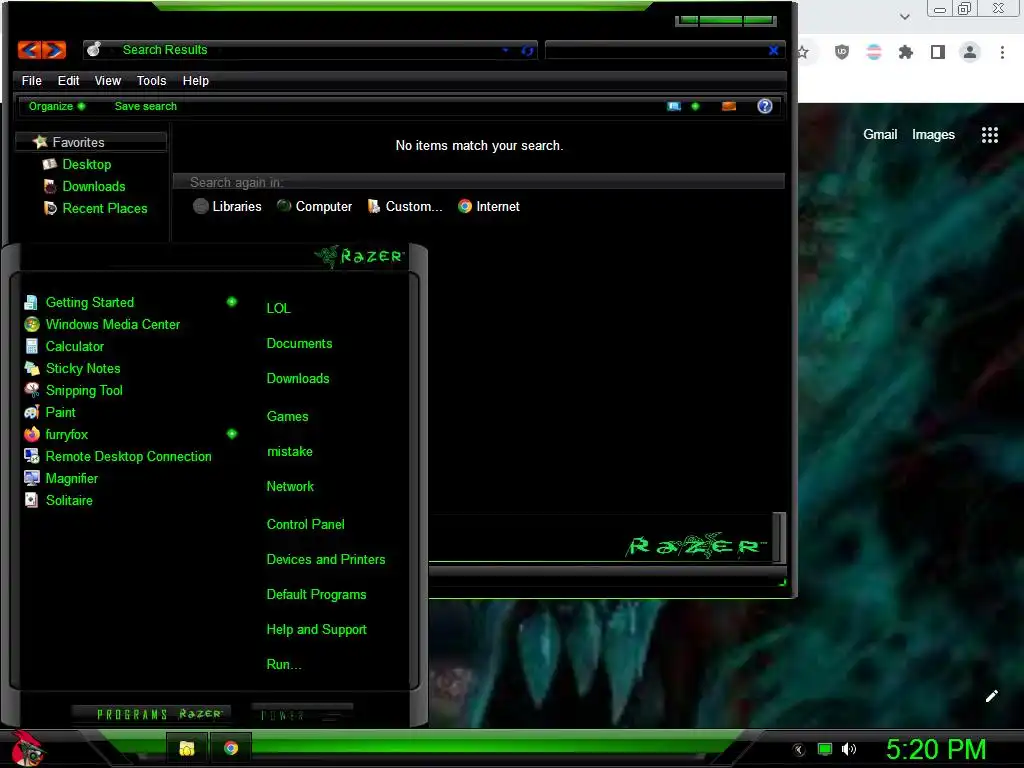Start Solitaire game
Screen dimensions: 1024x768
pyautogui.click(x=69, y=500)
